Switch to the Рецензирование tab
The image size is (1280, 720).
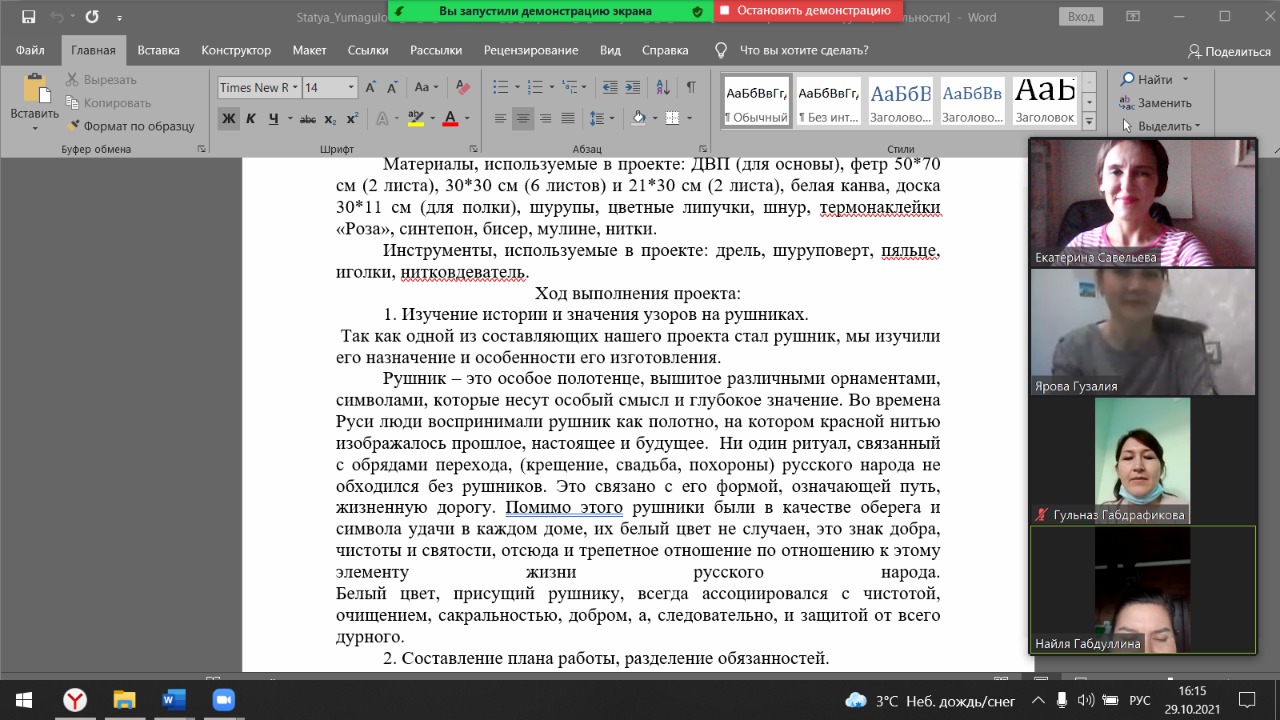click(530, 51)
